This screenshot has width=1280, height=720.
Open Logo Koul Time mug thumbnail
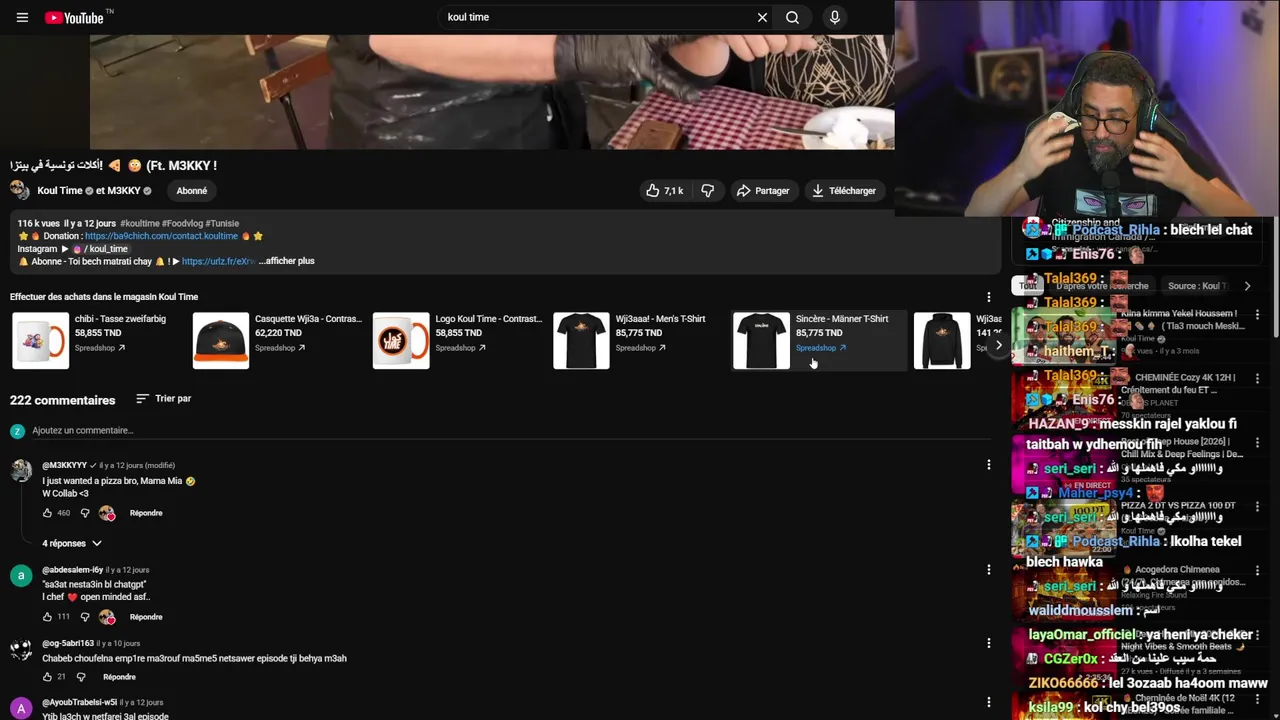(x=401, y=341)
